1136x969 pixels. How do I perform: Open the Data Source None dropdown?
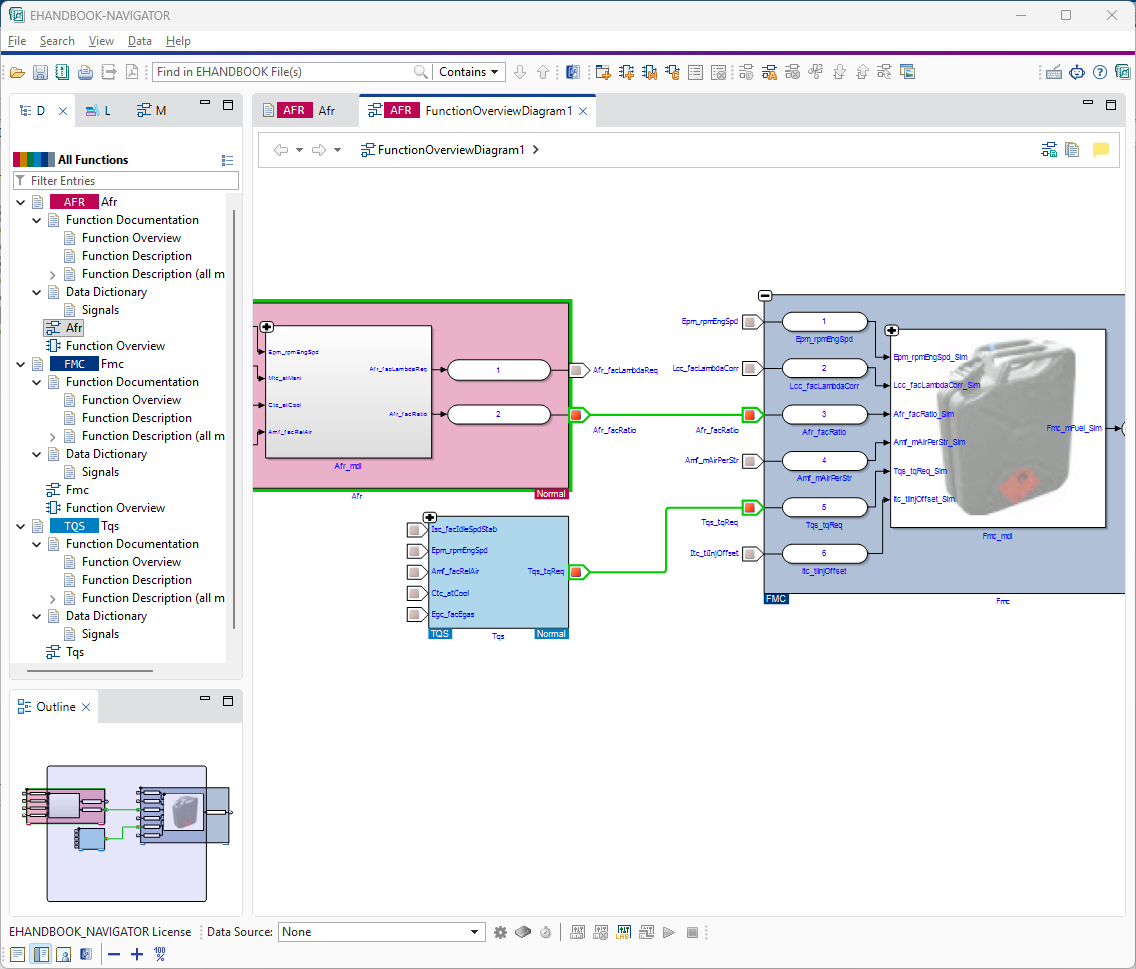click(x=380, y=932)
